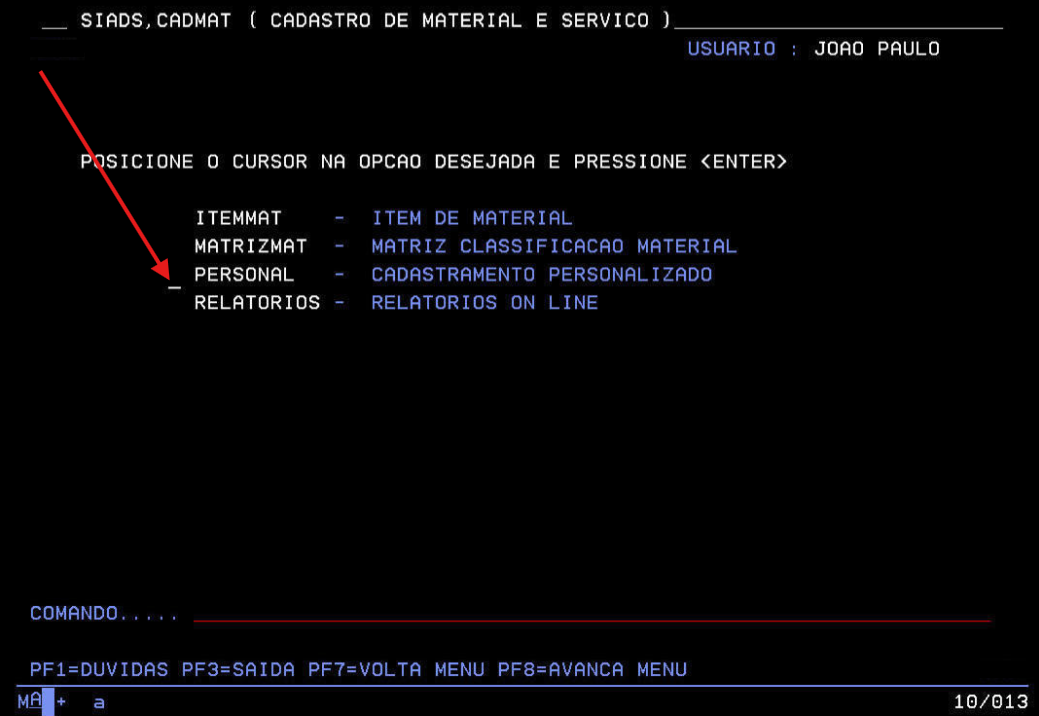
Task: Click the white underscore cursor beside the options
Action: coord(175,286)
